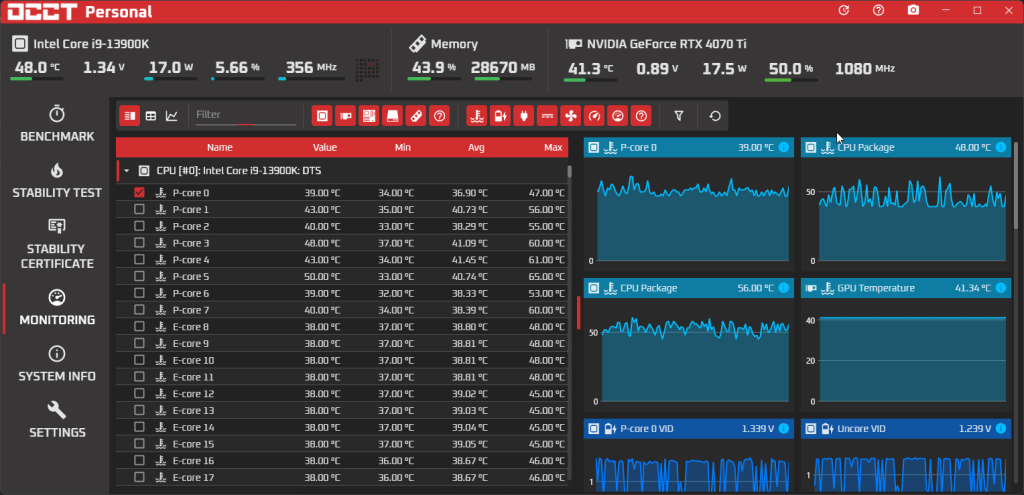
Task: Switch to combined table and graph view
Action: pos(130,116)
